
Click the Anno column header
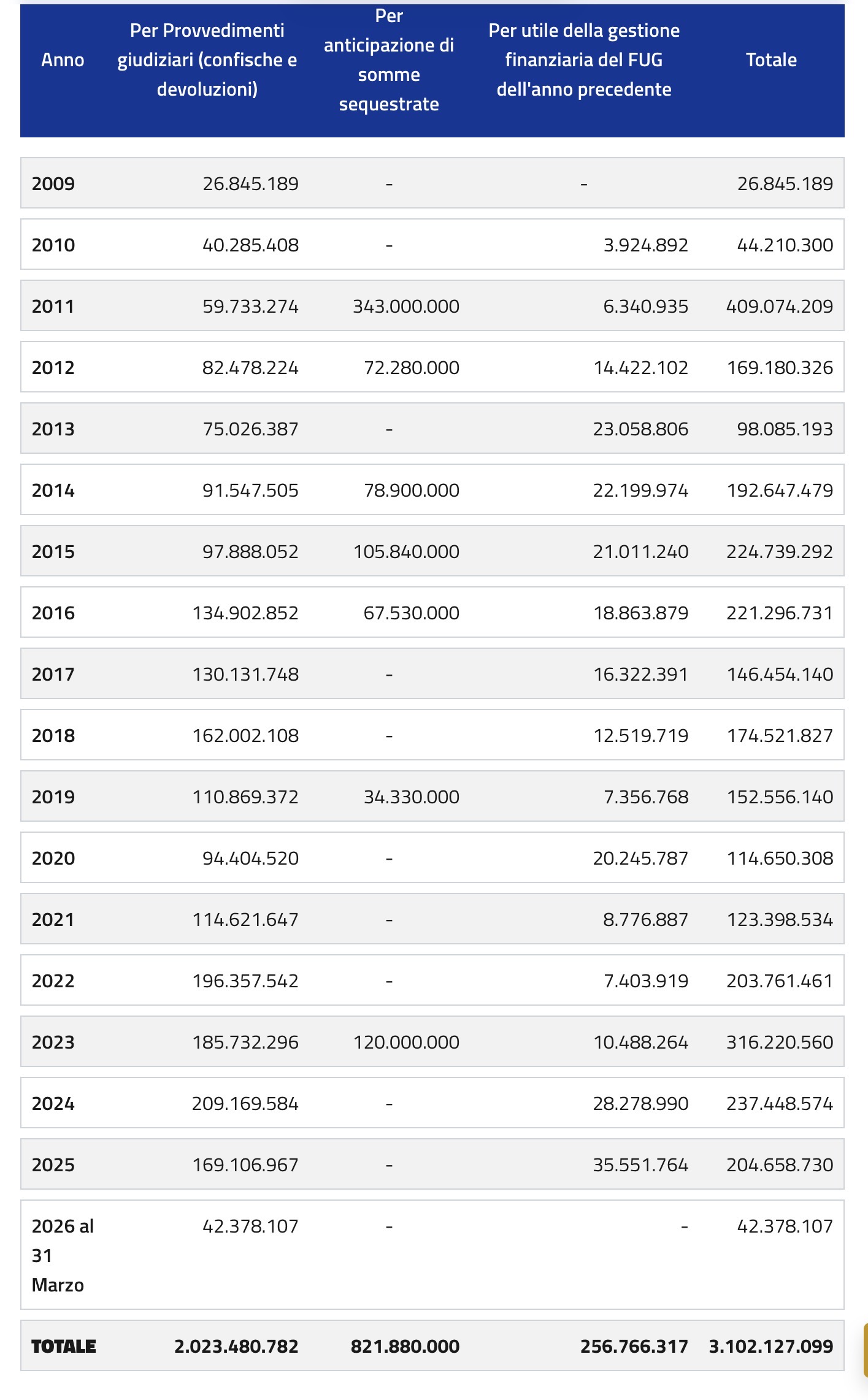tap(63, 60)
